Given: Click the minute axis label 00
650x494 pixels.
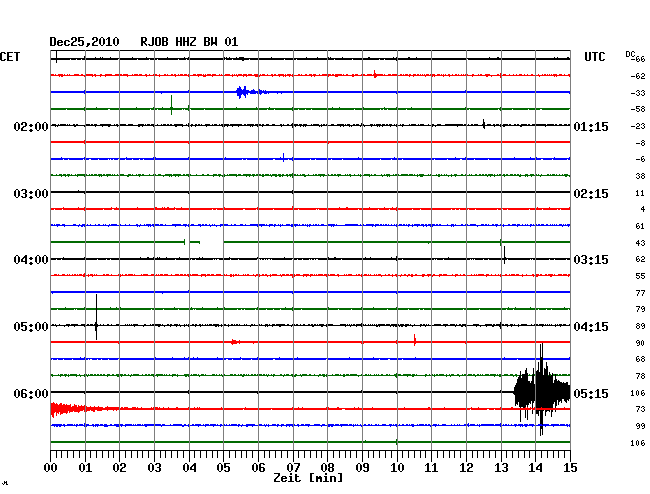Looking at the screenshot, I should tap(51, 468).
